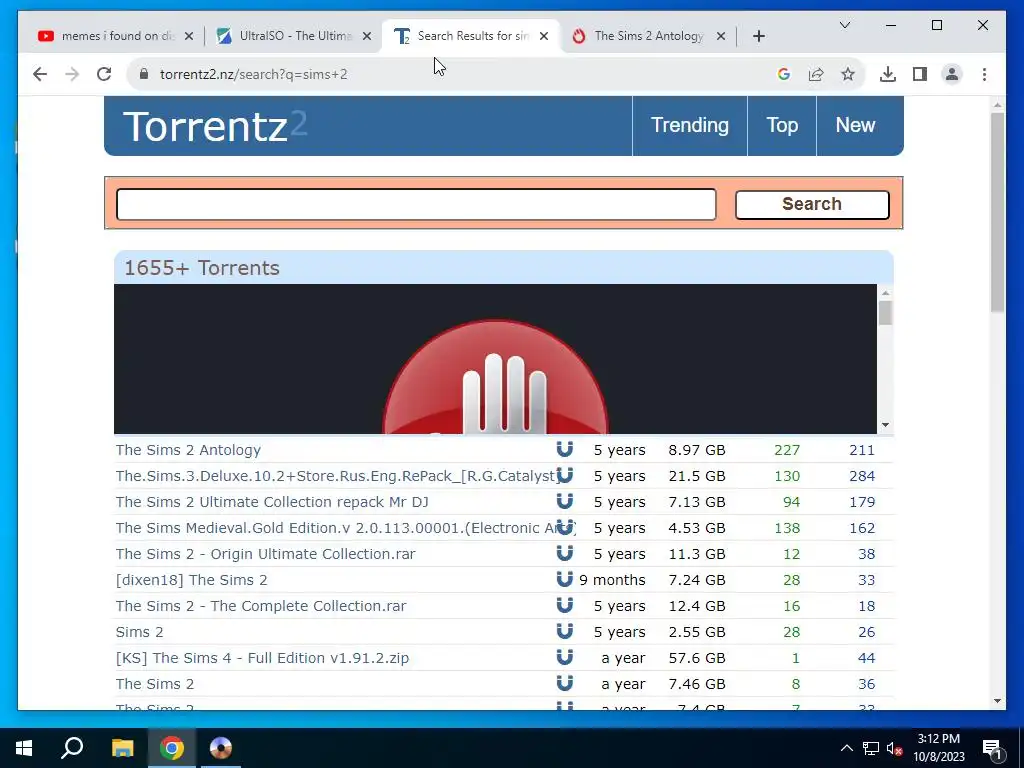Open the muted volume tray icon
Screen dimensions: 1024x768
895,748
